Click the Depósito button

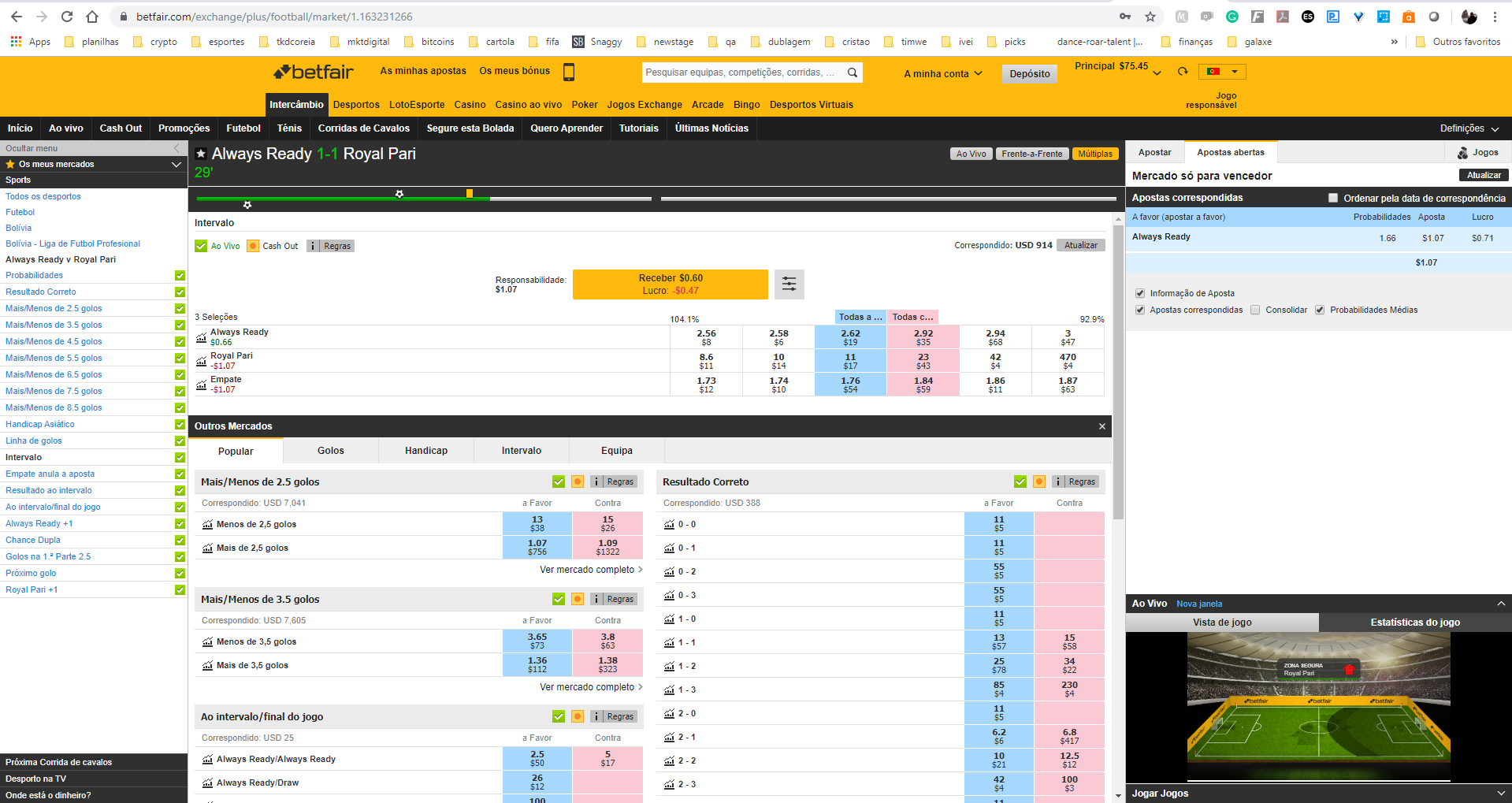tap(1030, 73)
